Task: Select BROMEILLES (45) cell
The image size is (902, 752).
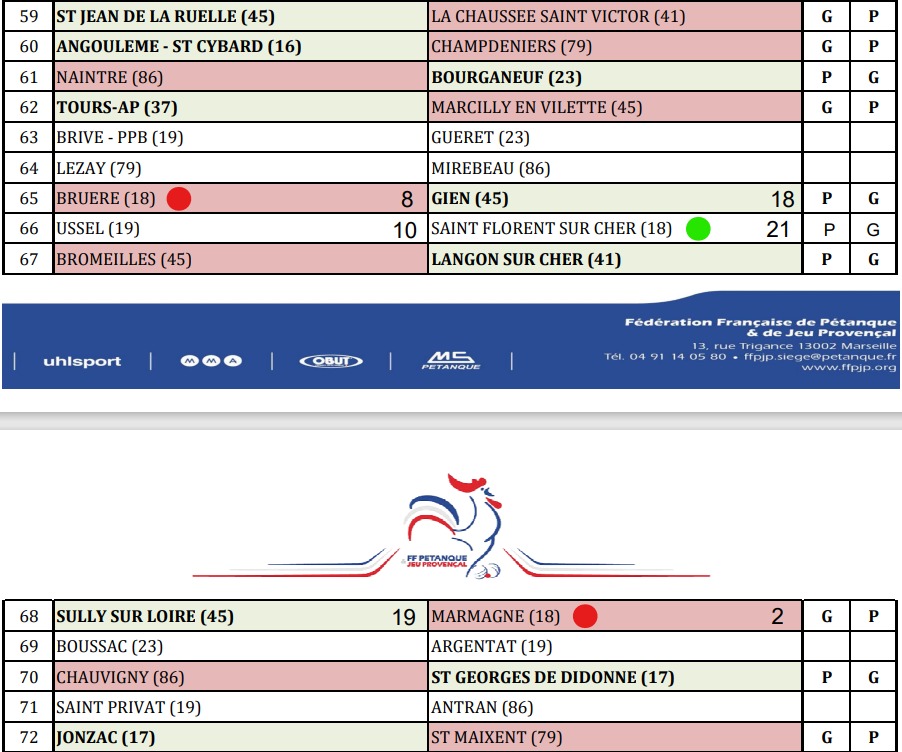Action: [240, 259]
